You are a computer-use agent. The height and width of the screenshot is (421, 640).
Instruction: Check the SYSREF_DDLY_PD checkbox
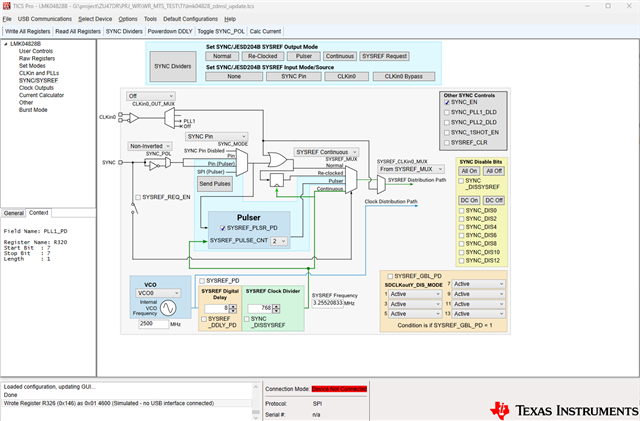pyautogui.click(x=204, y=319)
